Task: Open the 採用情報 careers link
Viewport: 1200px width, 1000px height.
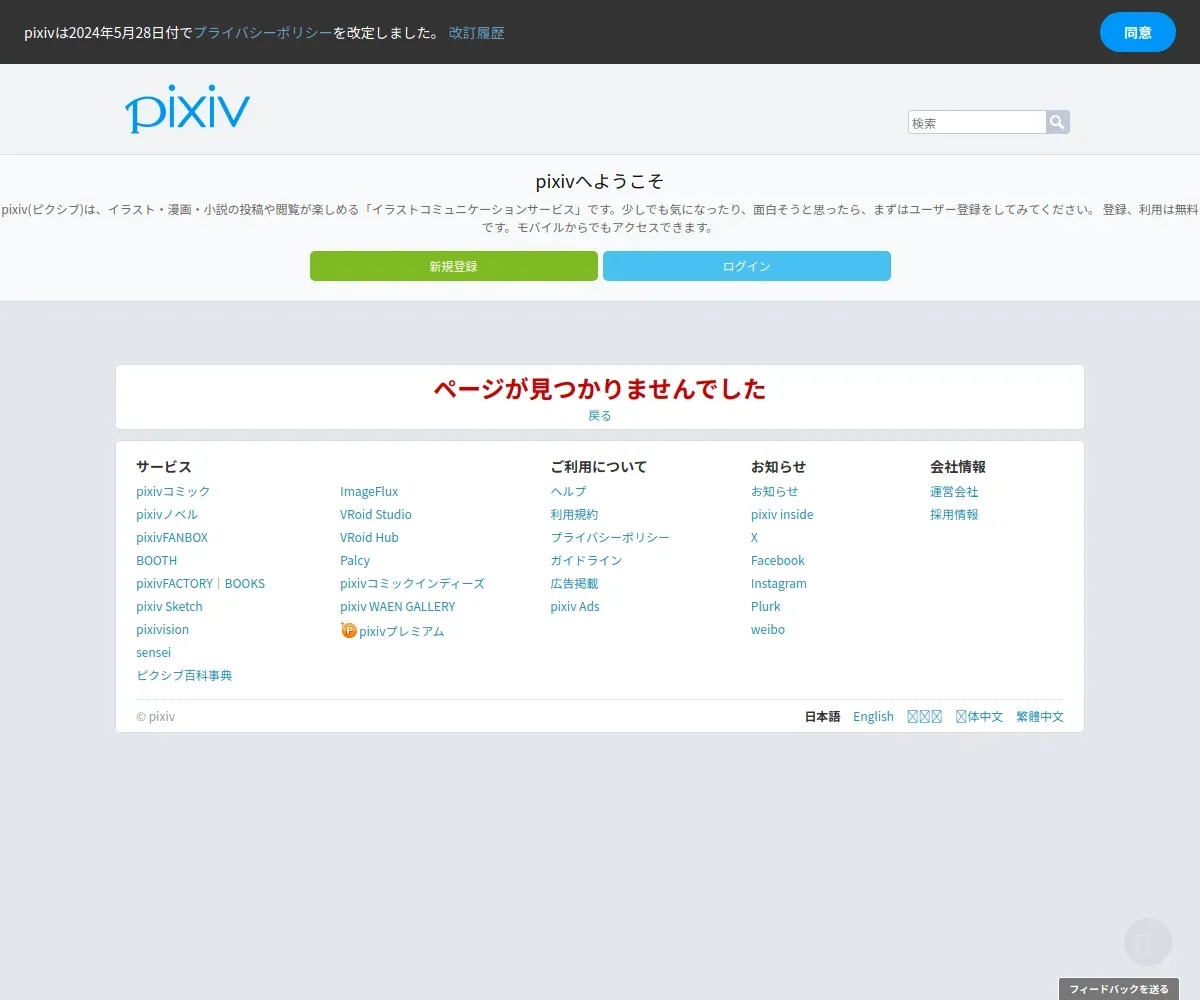Action: (954, 514)
